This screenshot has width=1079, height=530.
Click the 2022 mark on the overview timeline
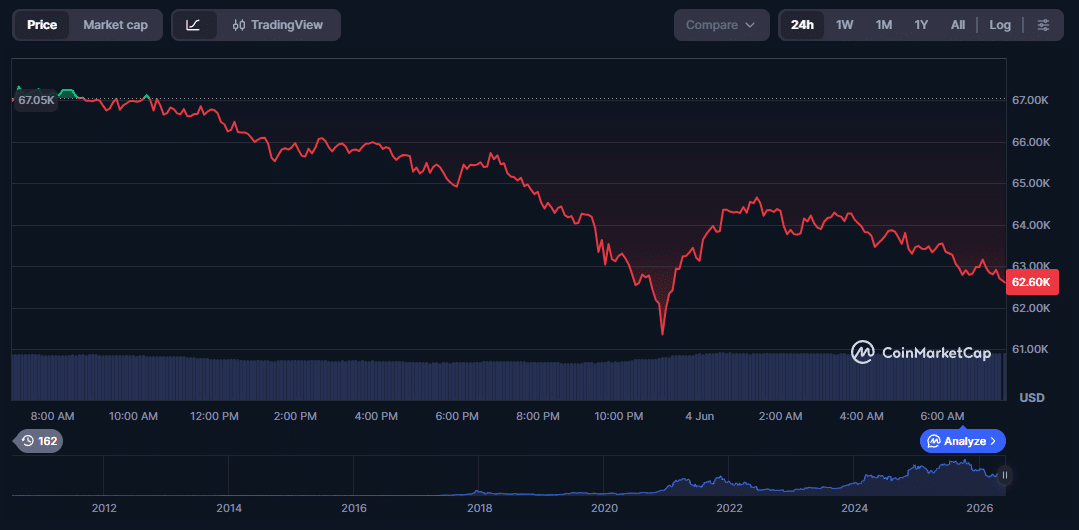coord(729,509)
